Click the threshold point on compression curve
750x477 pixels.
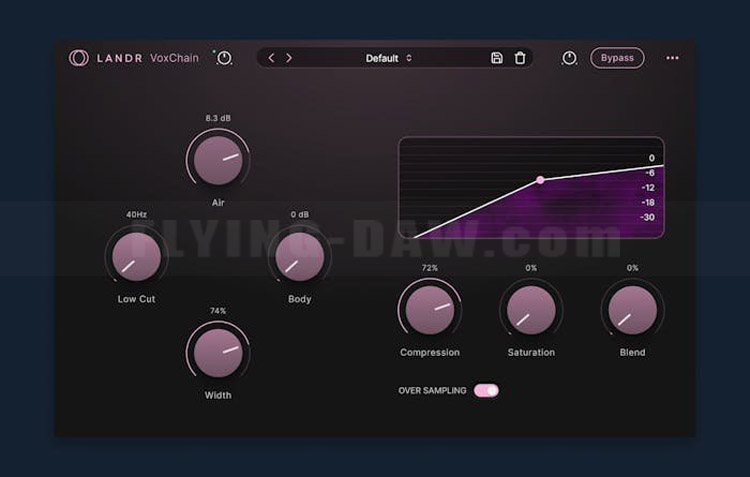(x=540, y=180)
